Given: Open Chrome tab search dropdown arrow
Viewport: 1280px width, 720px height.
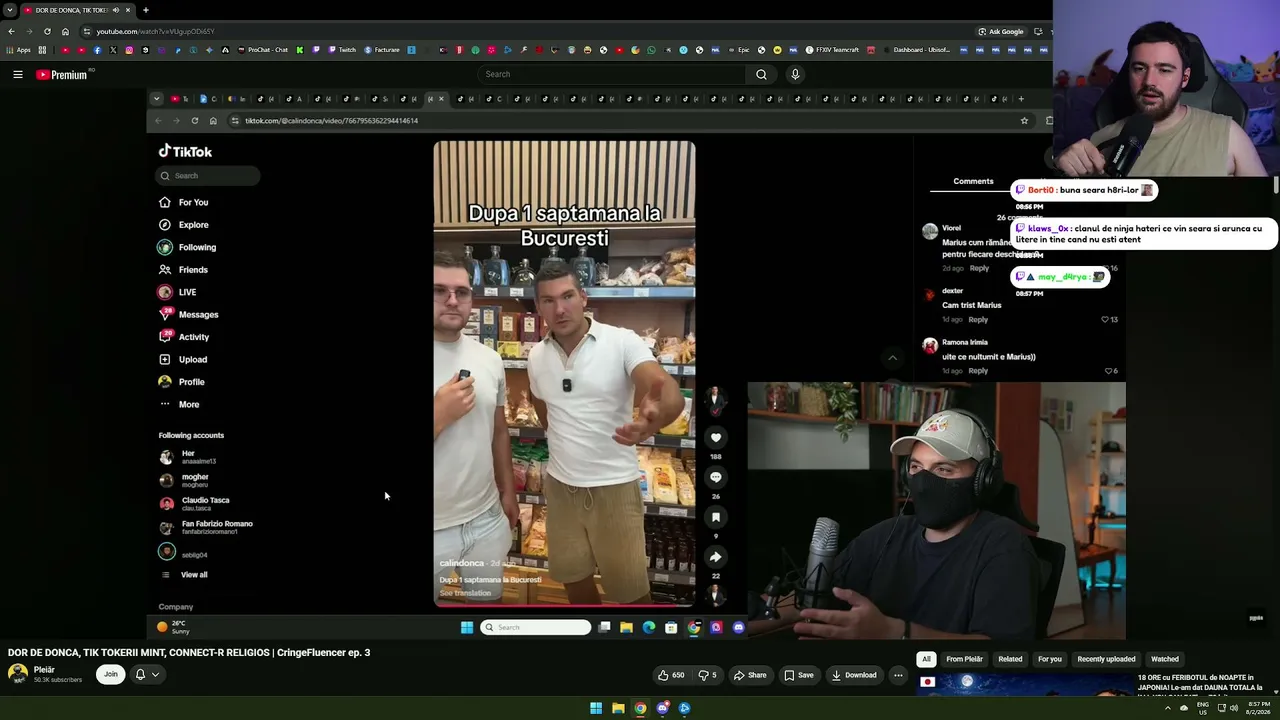Looking at the screenshot, I should pos(10,10).
